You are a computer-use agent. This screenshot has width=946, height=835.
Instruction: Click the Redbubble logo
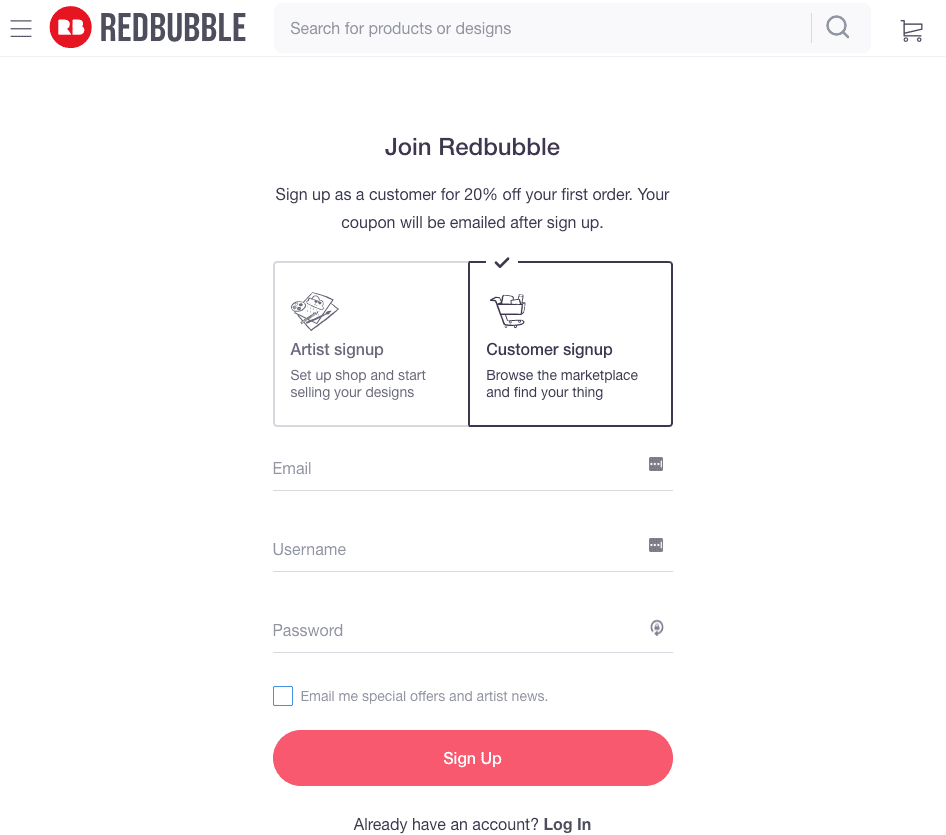point(71,28)
